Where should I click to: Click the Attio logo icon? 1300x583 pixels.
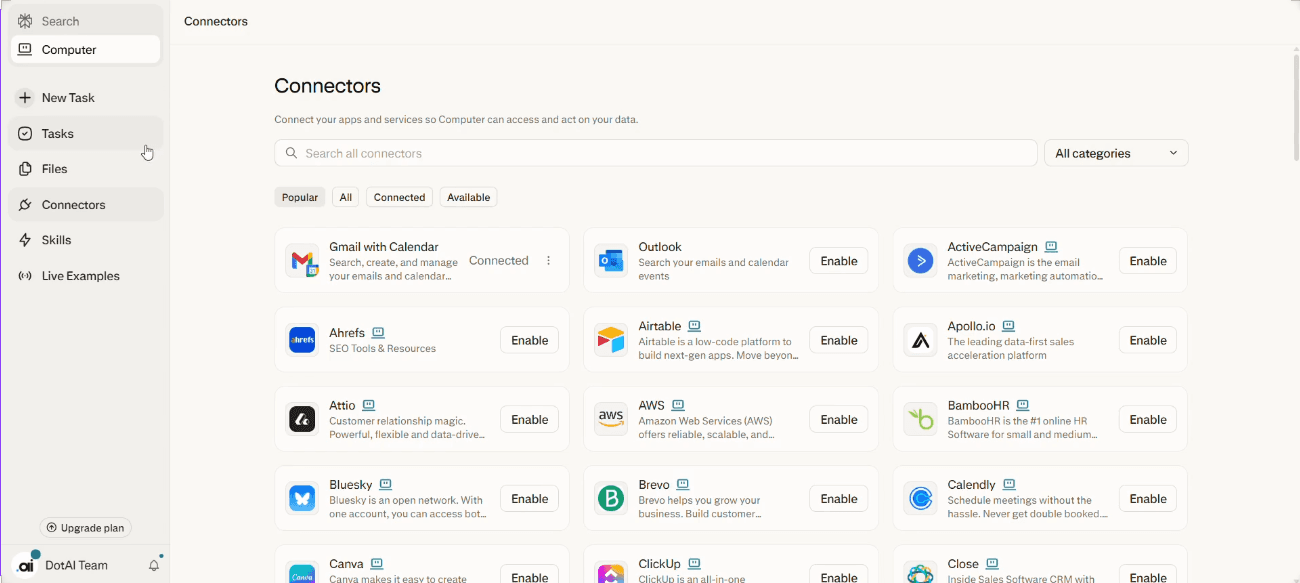click(303, 419)
